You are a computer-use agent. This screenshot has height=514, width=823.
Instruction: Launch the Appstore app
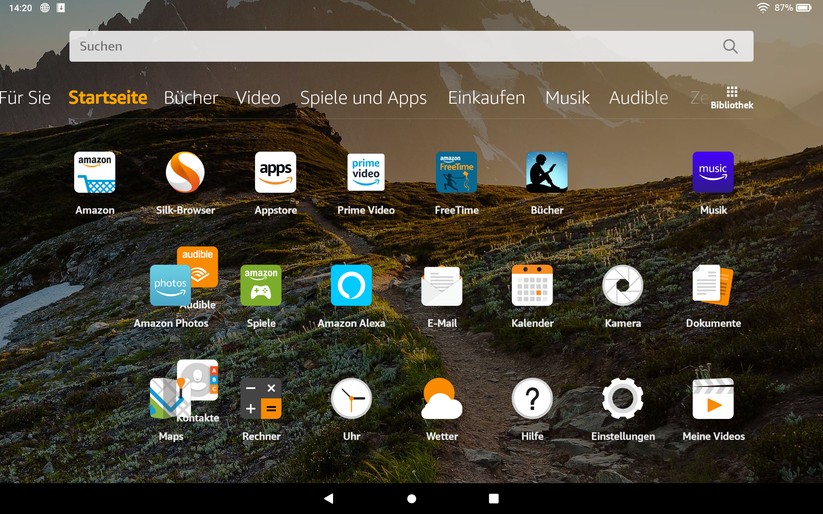click(275, 173)
